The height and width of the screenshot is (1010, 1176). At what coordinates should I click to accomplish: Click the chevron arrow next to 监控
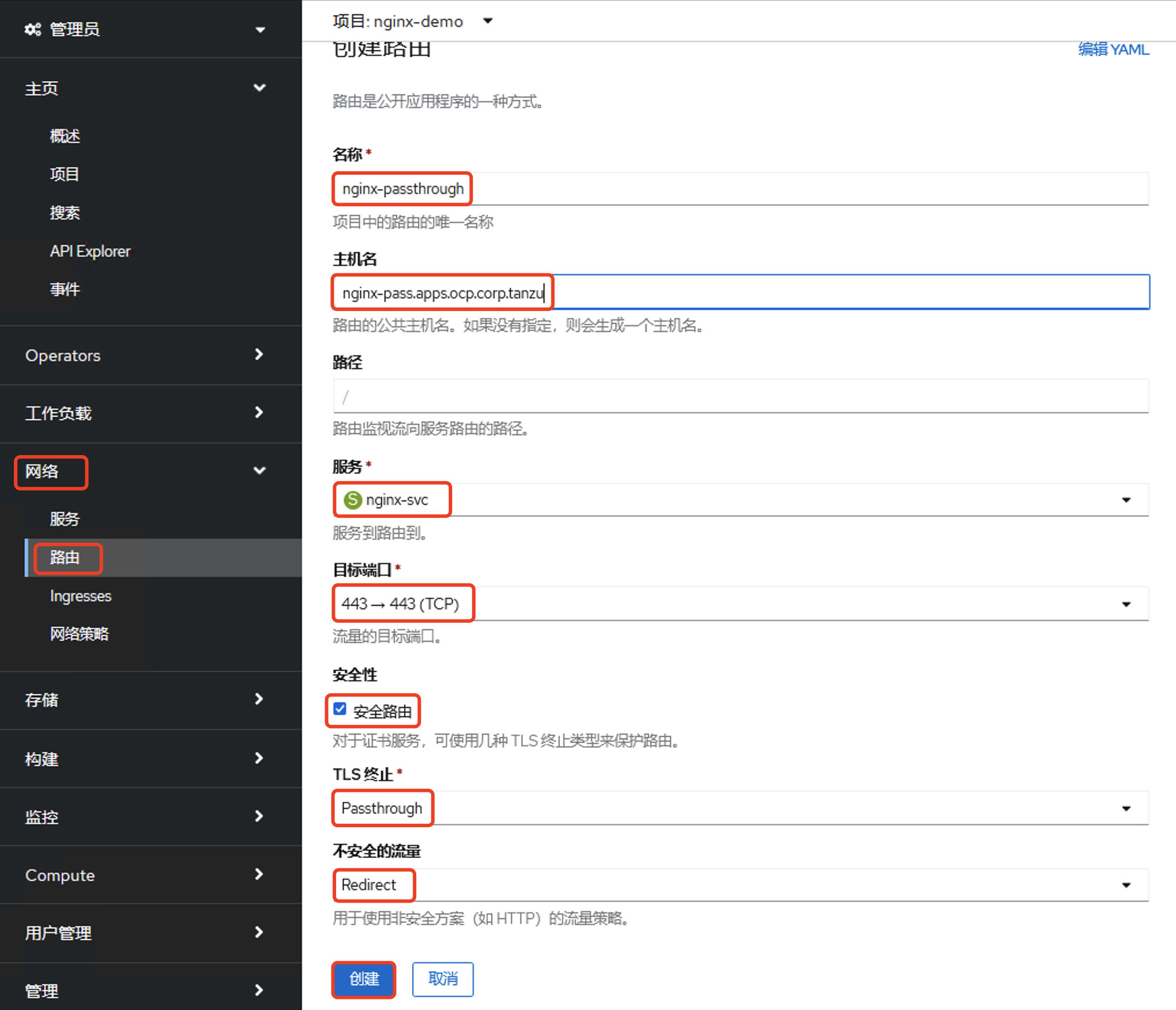(x=259, y=817)
